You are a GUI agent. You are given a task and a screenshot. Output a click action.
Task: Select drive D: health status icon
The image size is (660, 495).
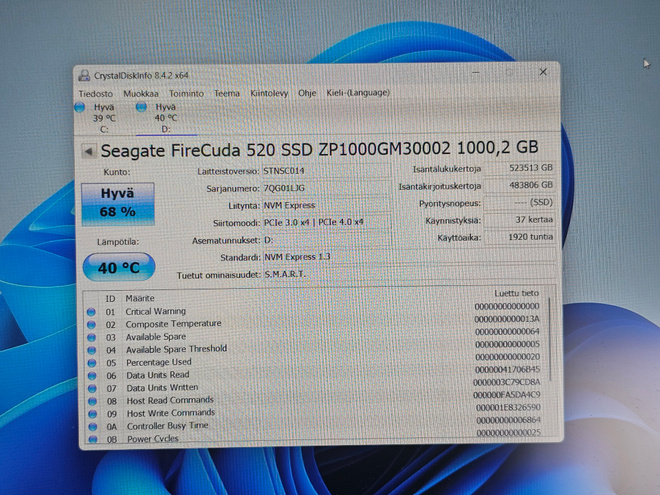point(141,107)
